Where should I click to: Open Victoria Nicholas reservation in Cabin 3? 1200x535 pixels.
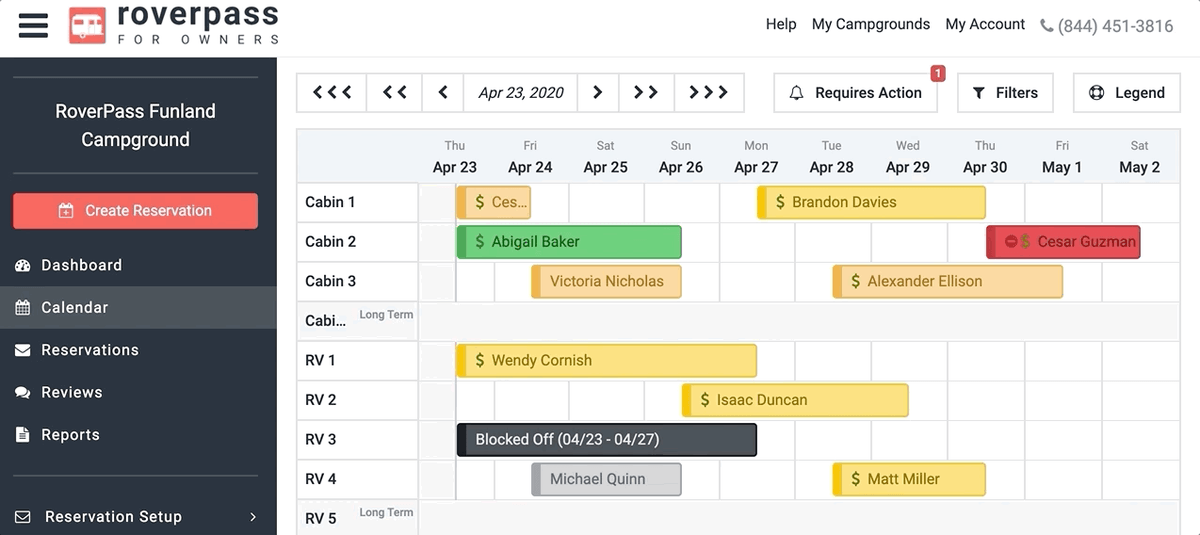click(606, 281)
